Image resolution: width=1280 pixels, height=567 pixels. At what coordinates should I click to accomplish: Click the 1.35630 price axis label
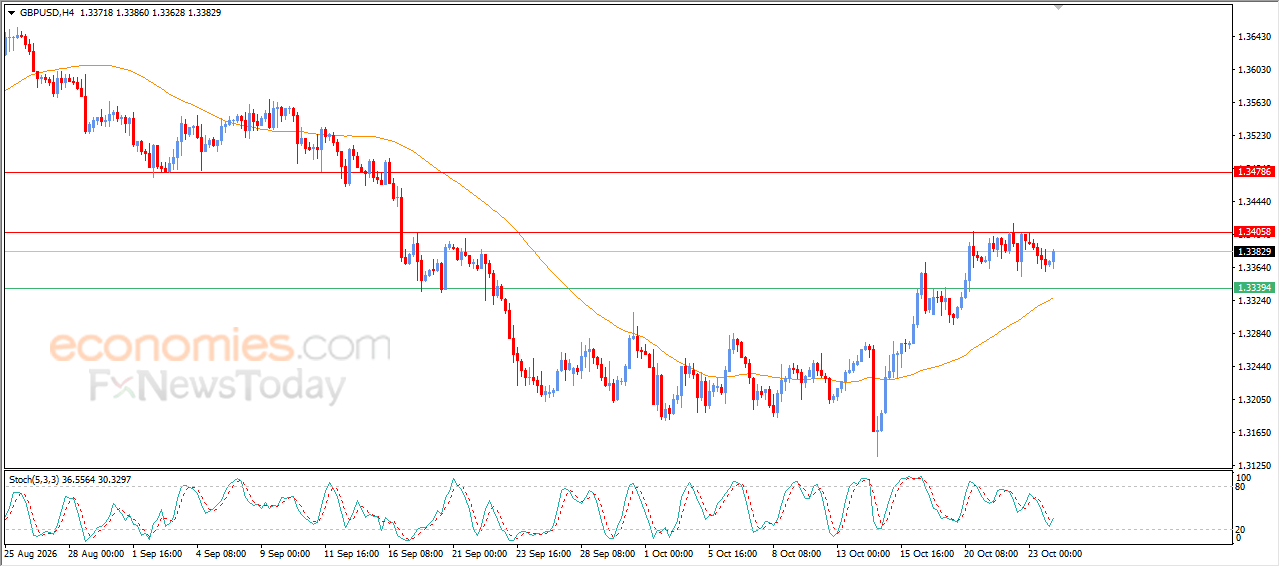pyautogui.click(x=1254, y=103)
